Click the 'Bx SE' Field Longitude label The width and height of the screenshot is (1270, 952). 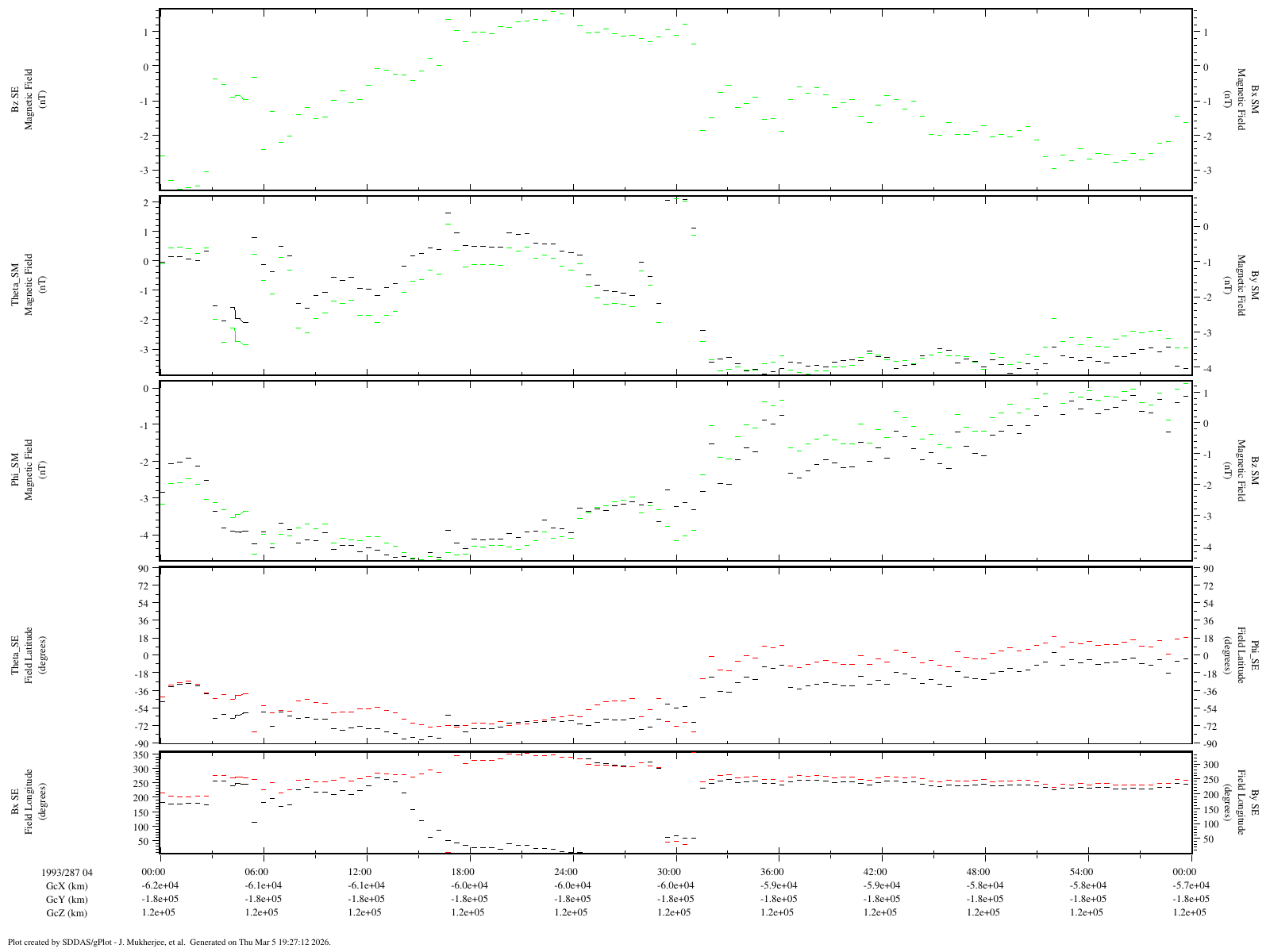(15, 802)
